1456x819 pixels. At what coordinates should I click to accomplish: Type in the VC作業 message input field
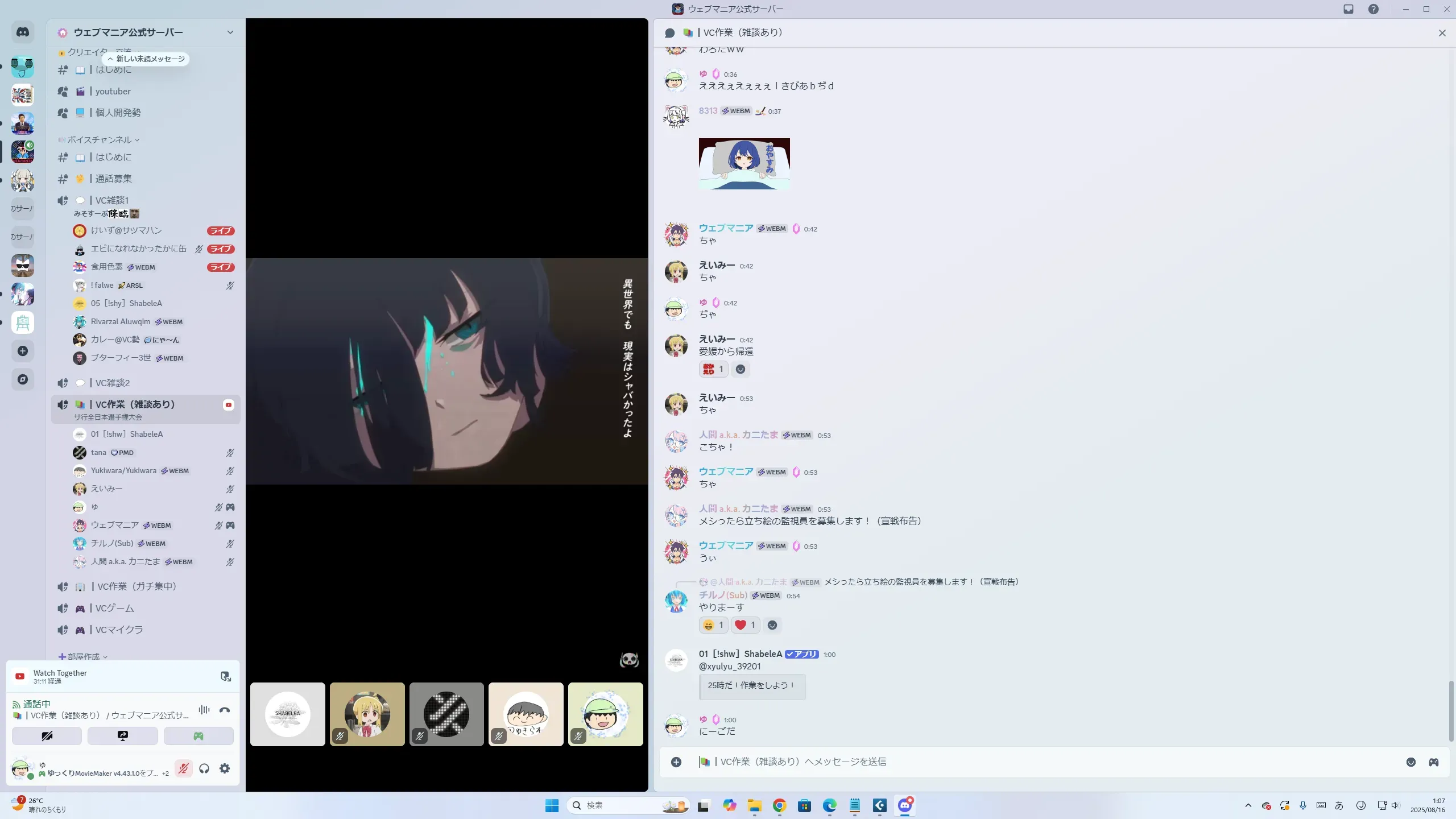tap(1024, 762)
